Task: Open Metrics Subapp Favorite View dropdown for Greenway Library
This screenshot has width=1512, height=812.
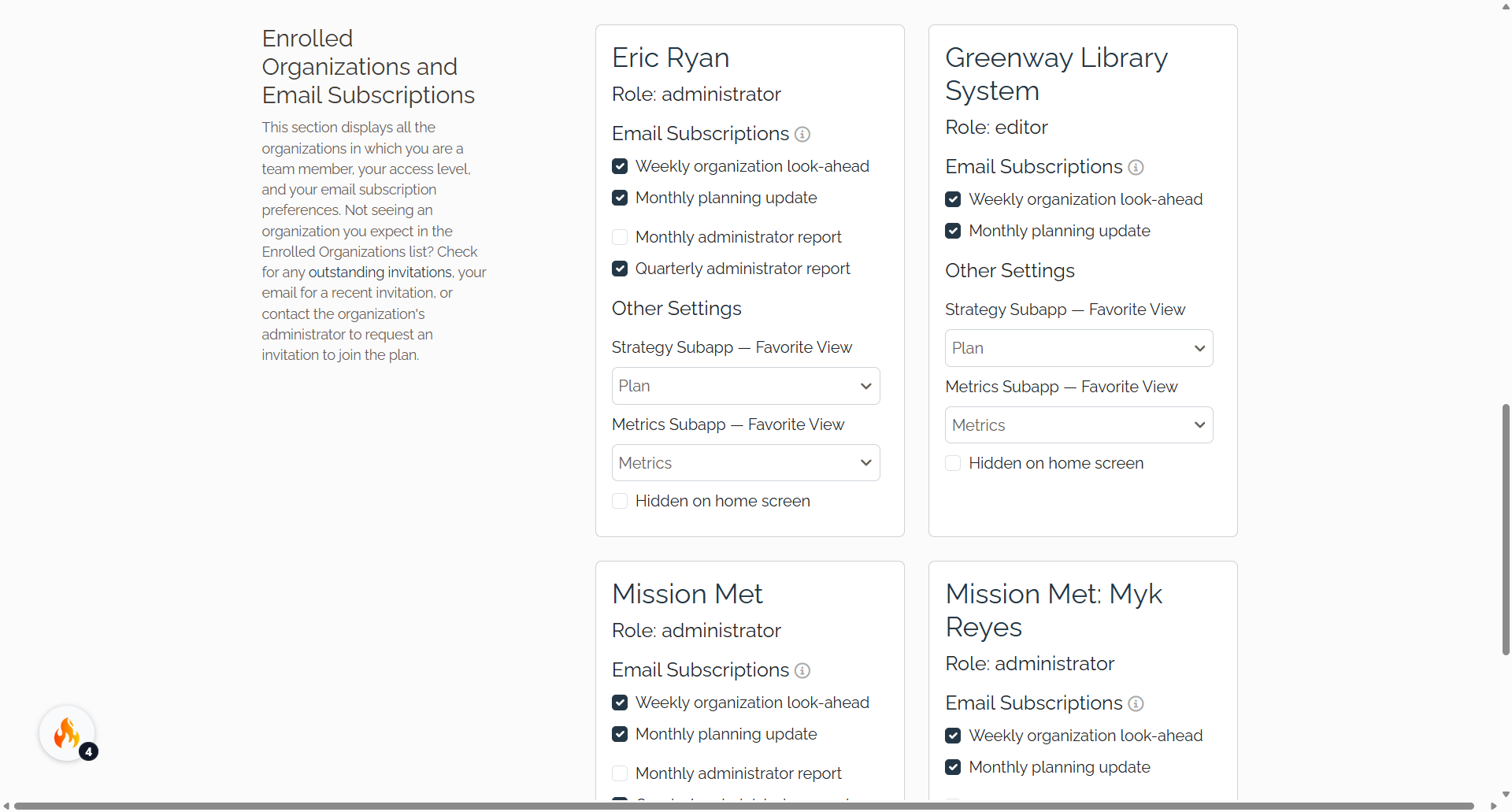Action: point(1079,425)
